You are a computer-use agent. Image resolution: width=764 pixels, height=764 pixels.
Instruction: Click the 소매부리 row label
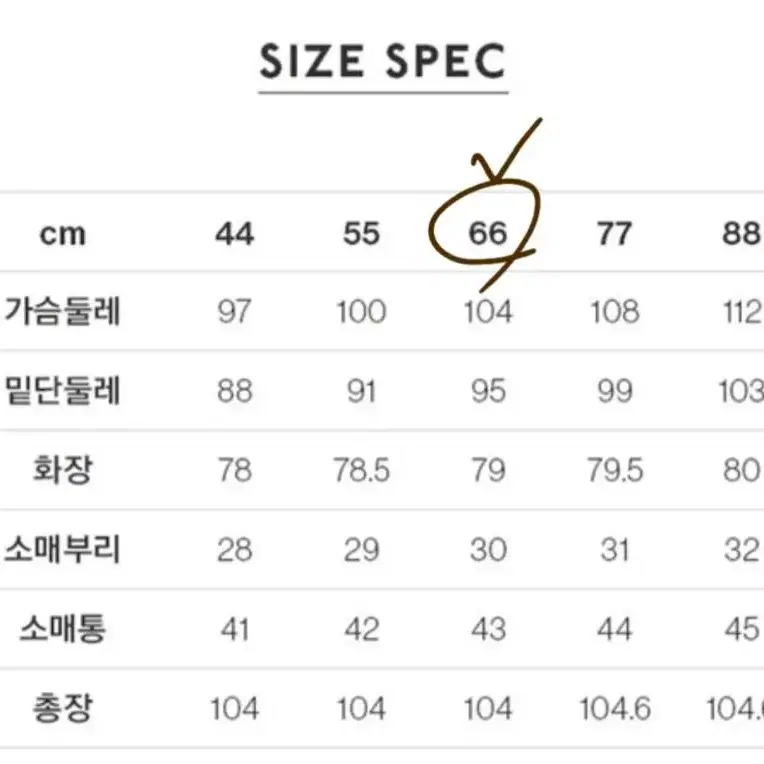[x=62, y=549]
